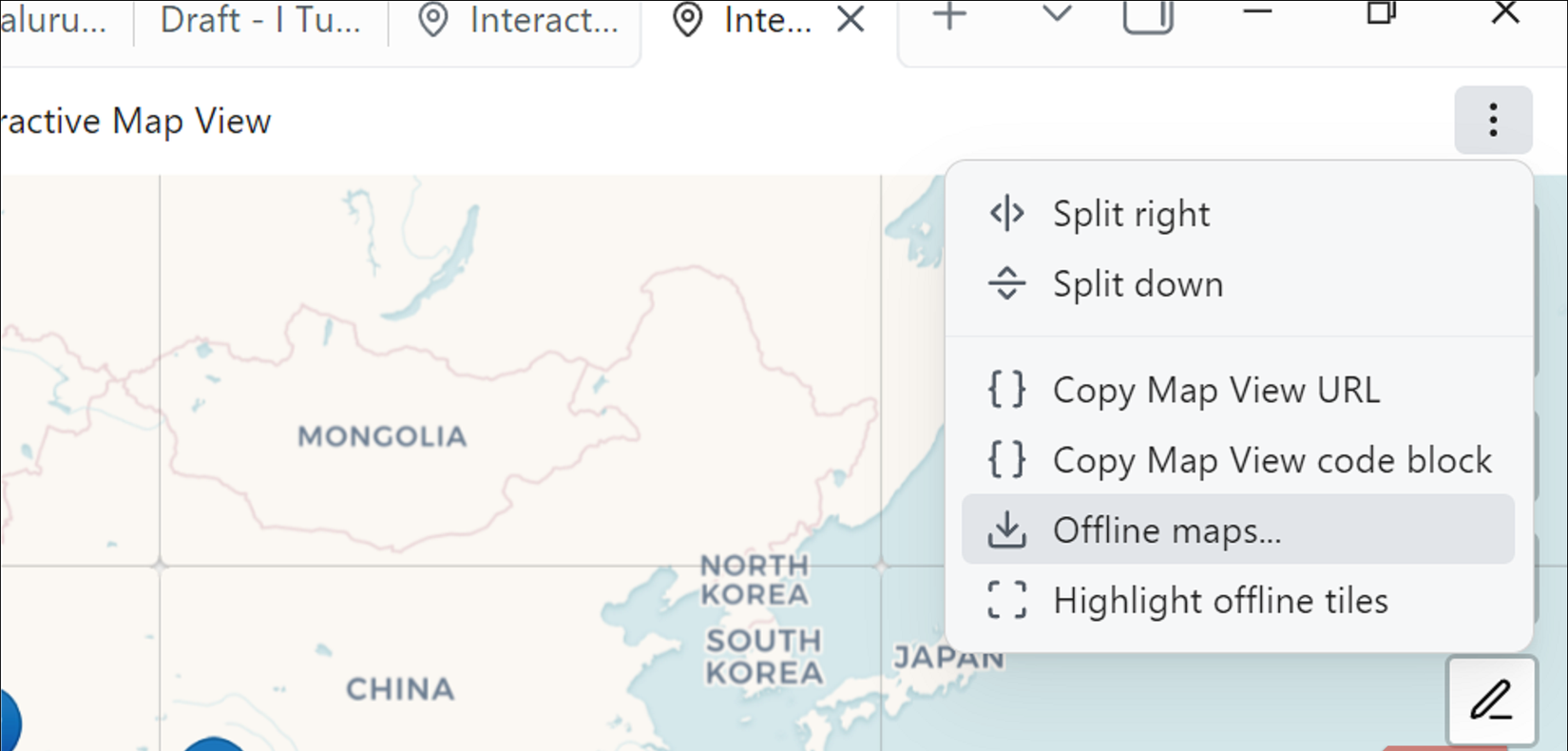The height and width of the screenshot is (751, 1568).
Task: Click the Highlight offline tiles bracket icon
Action: pyautogui.click(x=1006, y=601)
